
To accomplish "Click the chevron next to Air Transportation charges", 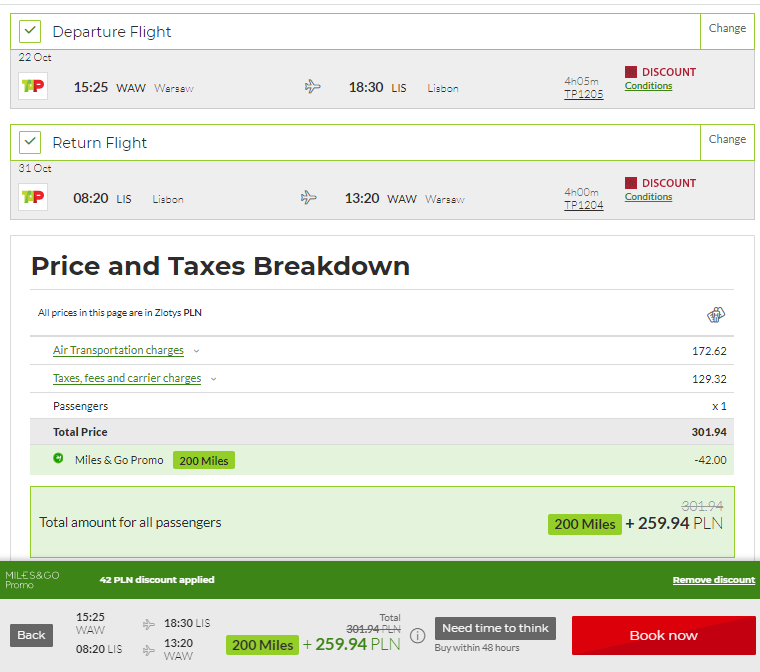I will 196,351.
